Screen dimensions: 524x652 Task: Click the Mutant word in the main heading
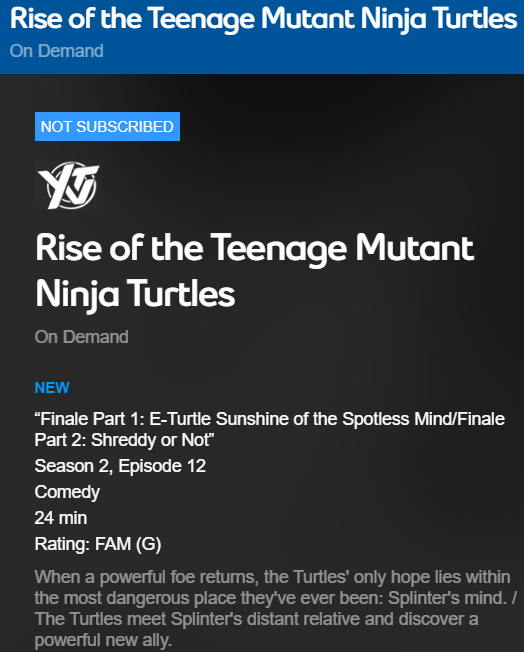tap(414, 249)
